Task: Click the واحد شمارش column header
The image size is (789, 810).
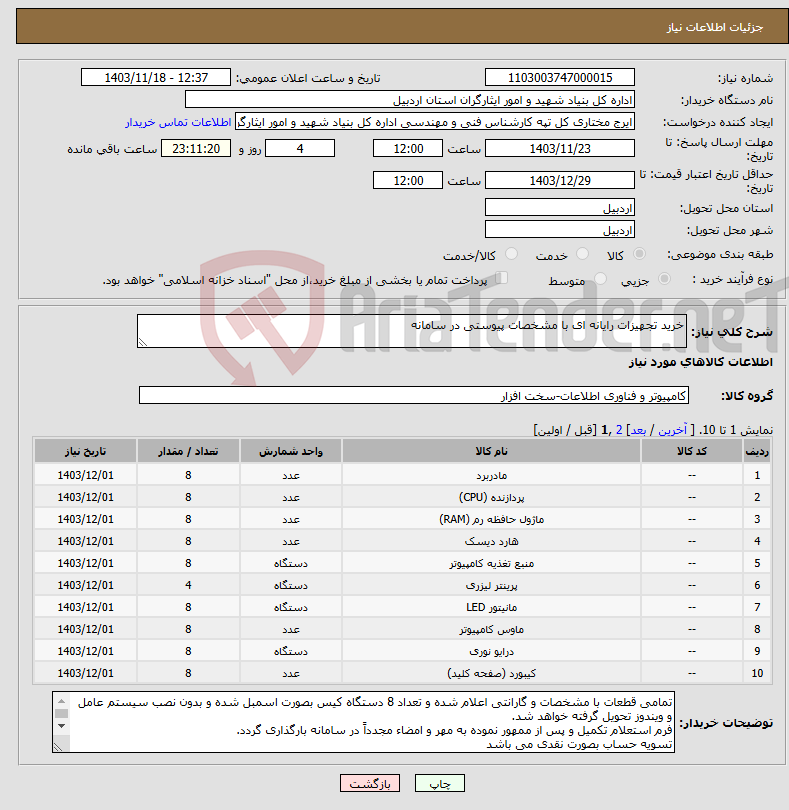Action: [x=290, y=451]
